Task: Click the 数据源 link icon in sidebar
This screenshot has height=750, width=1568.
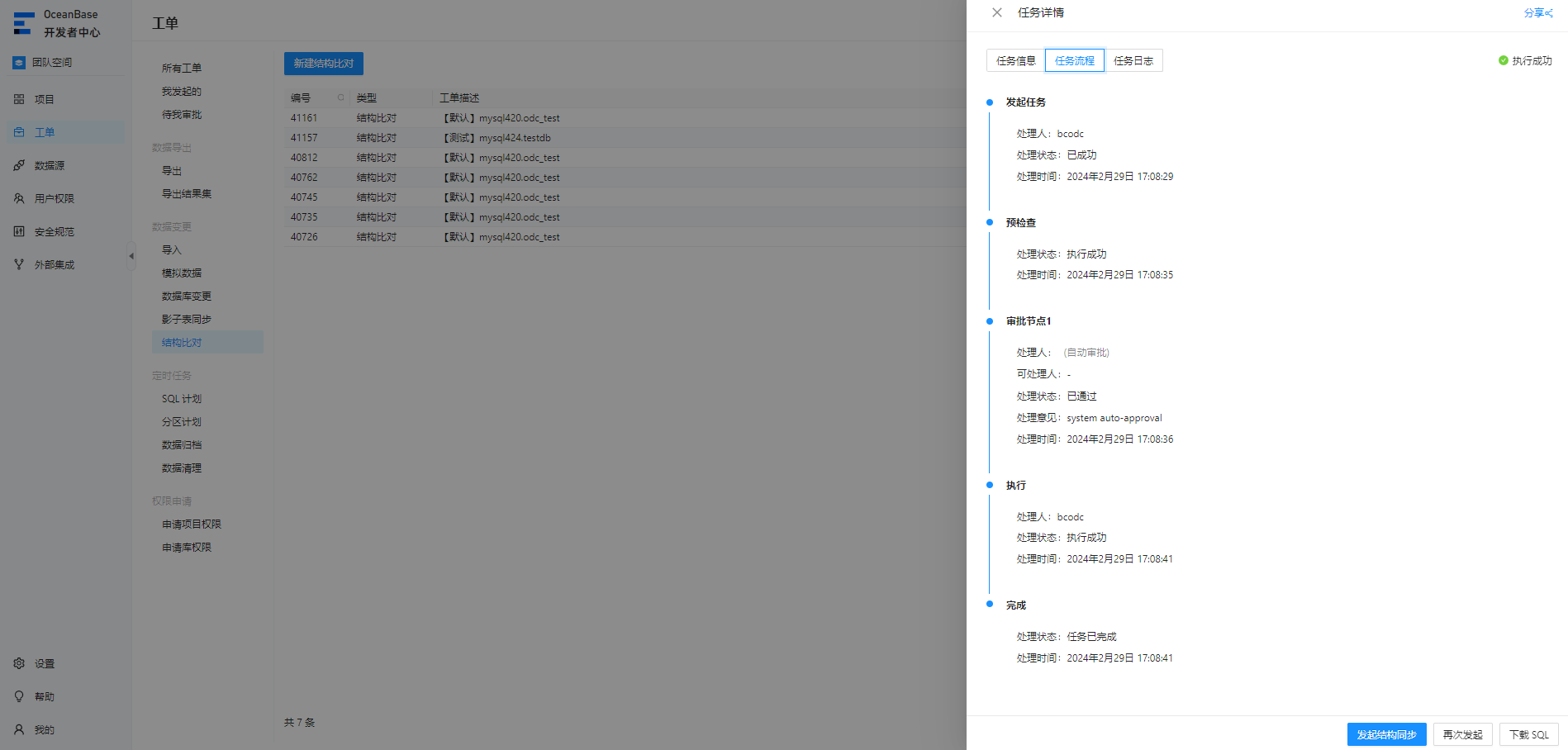Action: (19, 165)
